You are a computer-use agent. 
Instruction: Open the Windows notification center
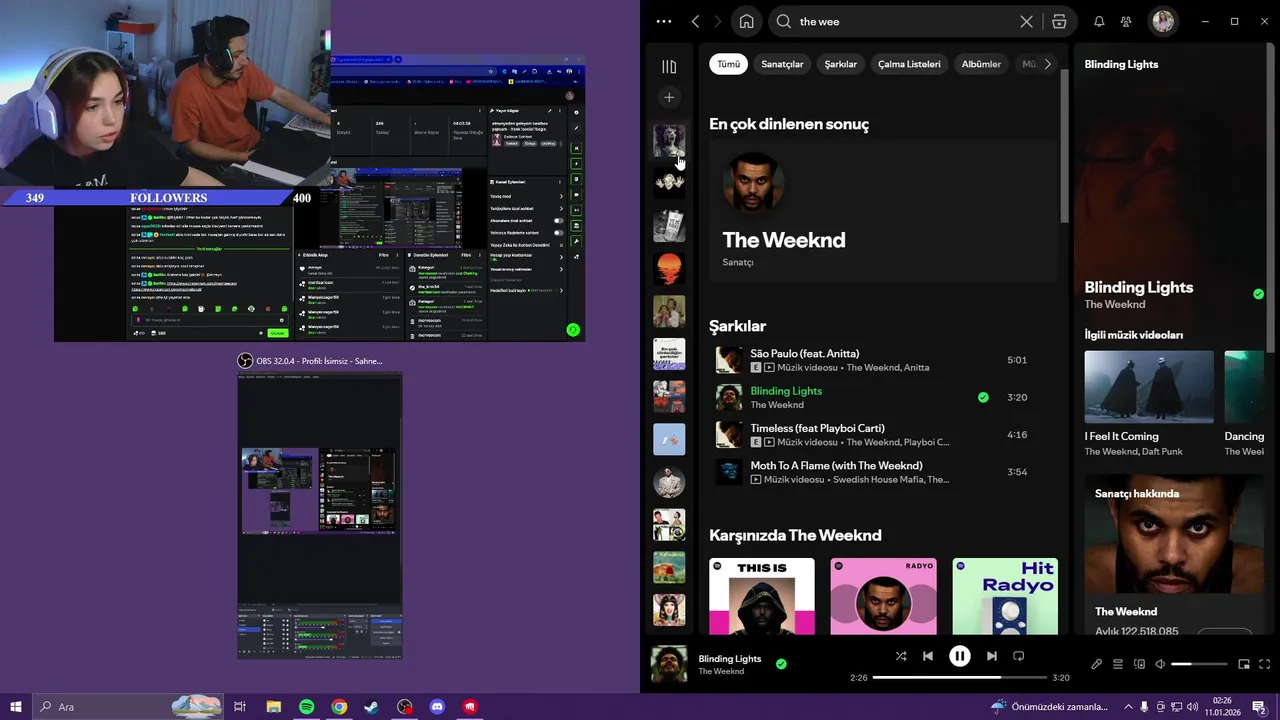1259,707
